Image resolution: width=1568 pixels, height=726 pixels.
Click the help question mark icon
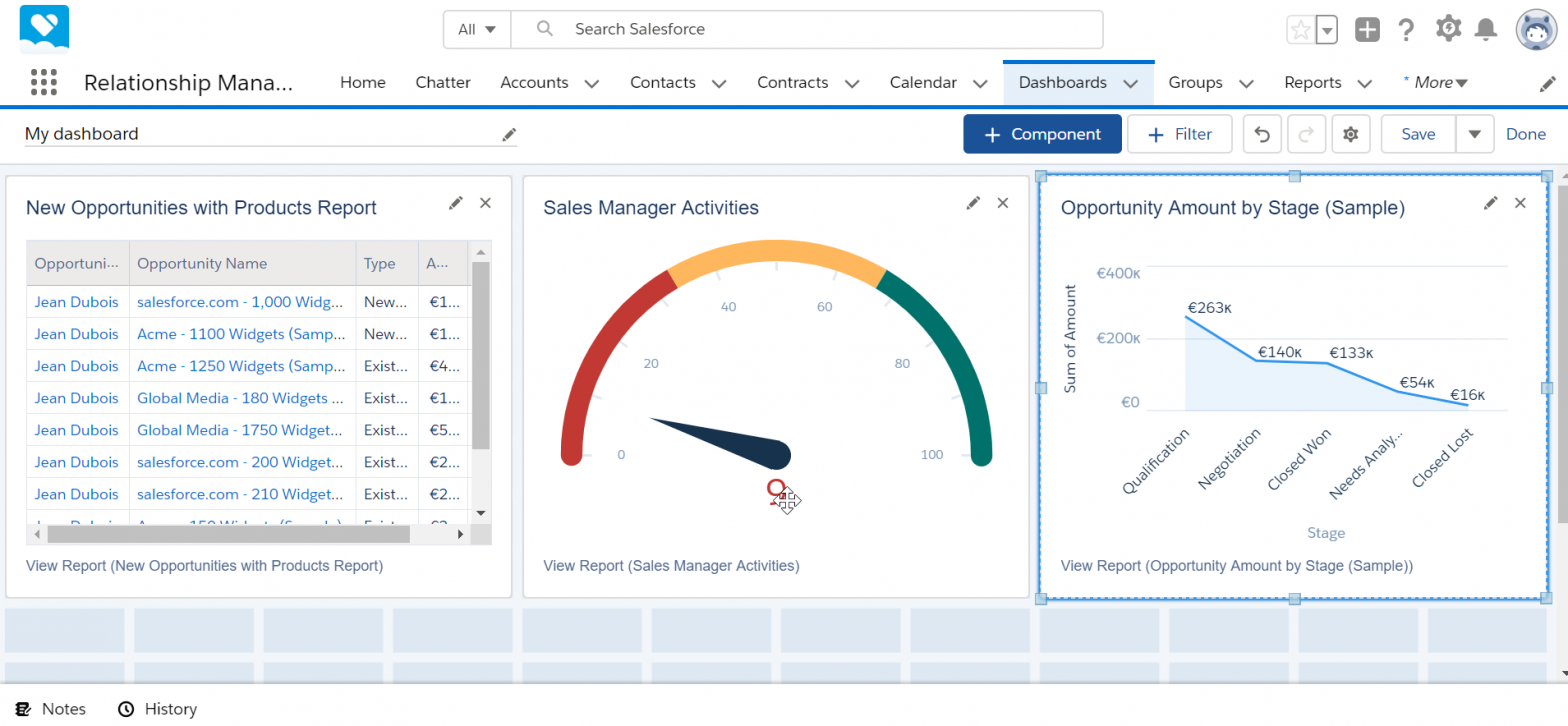1406,30
